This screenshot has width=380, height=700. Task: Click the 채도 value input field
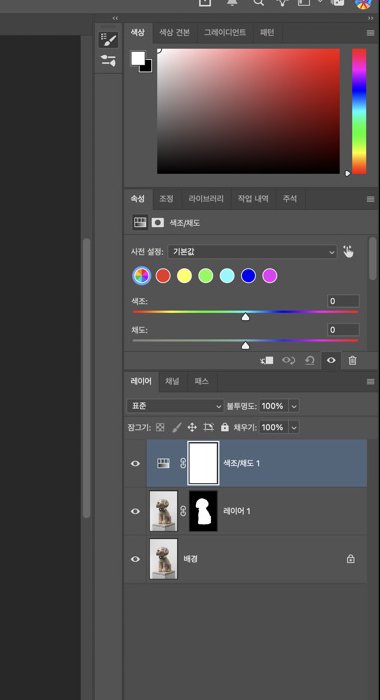343,330
